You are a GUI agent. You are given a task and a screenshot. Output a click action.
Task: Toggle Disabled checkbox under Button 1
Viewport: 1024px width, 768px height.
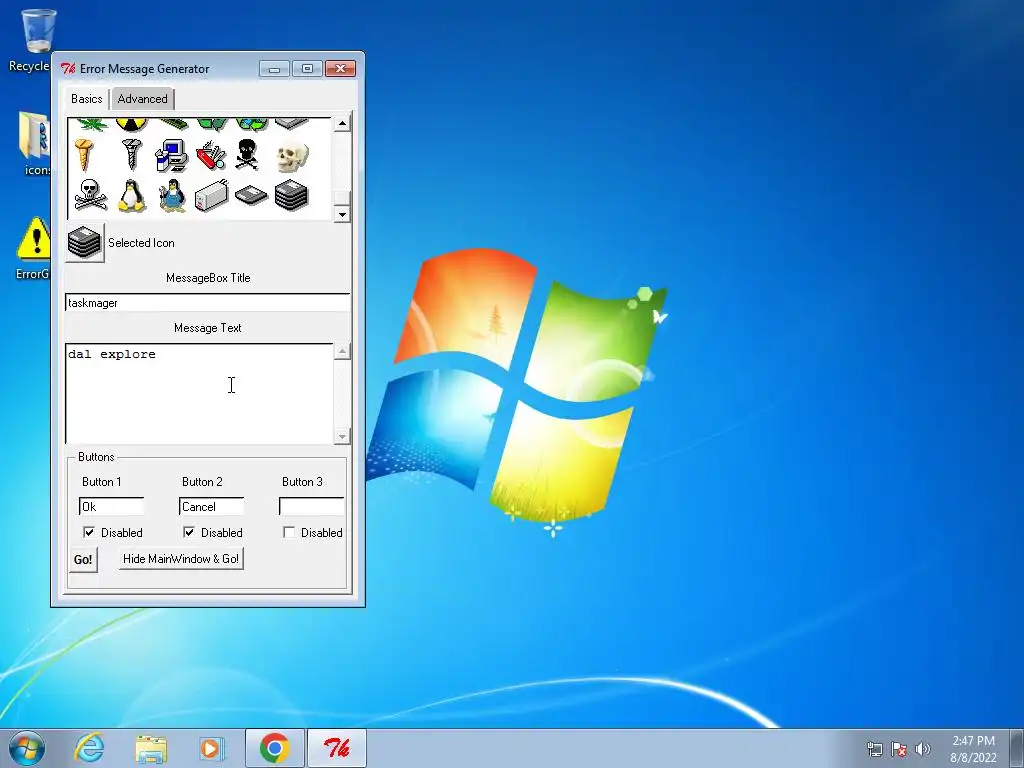click(89, 532)
